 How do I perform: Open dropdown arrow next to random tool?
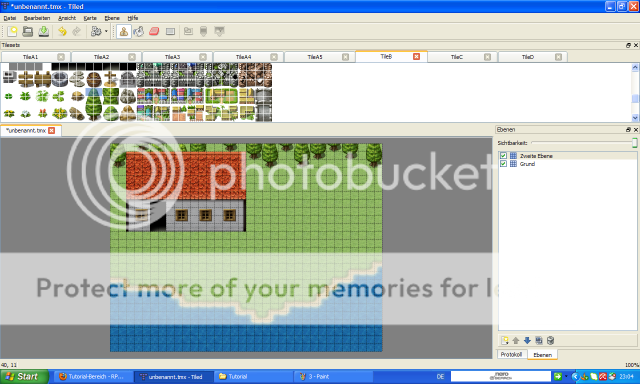(106, 31)
